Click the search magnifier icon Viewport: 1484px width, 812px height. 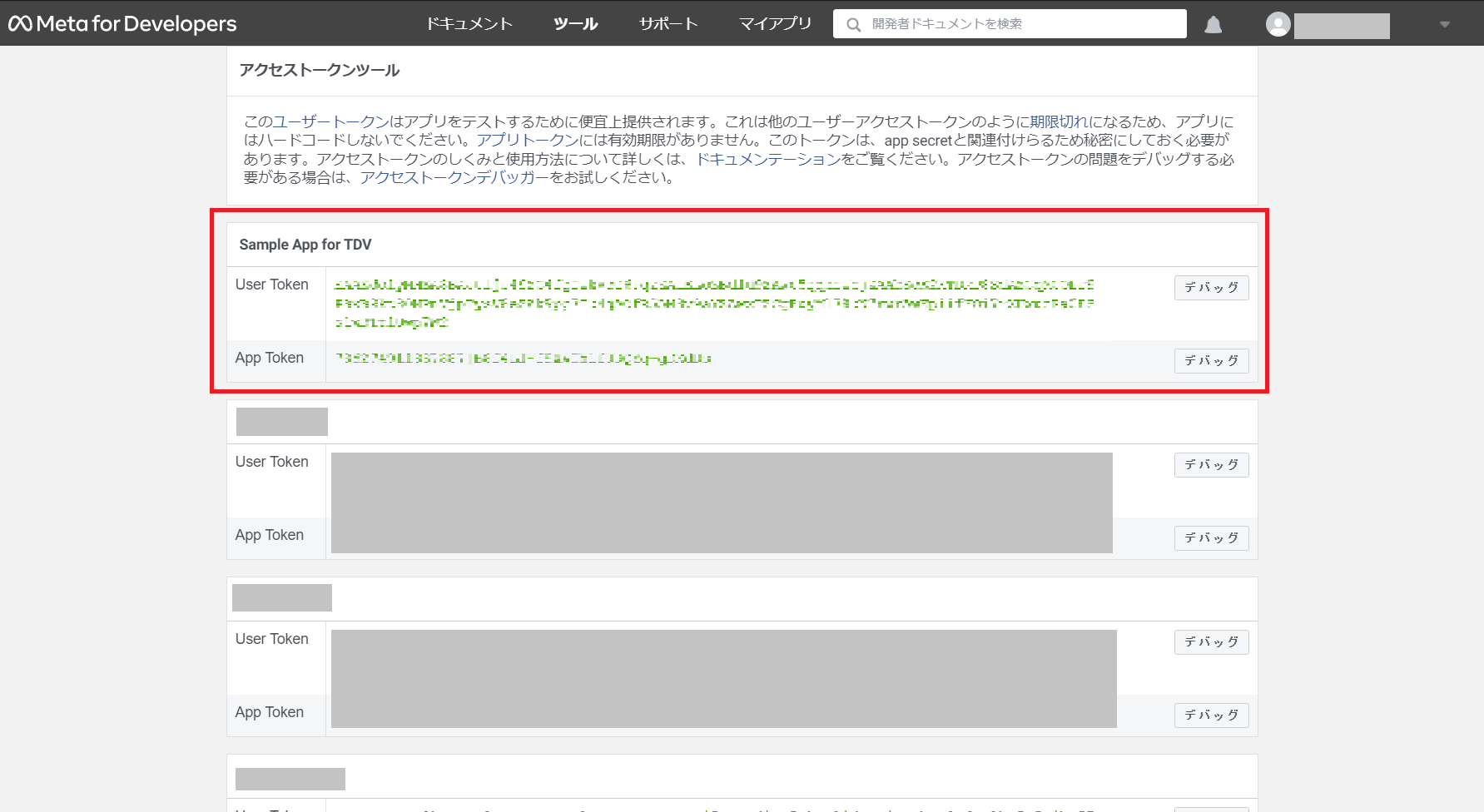(x=853, y=25)
